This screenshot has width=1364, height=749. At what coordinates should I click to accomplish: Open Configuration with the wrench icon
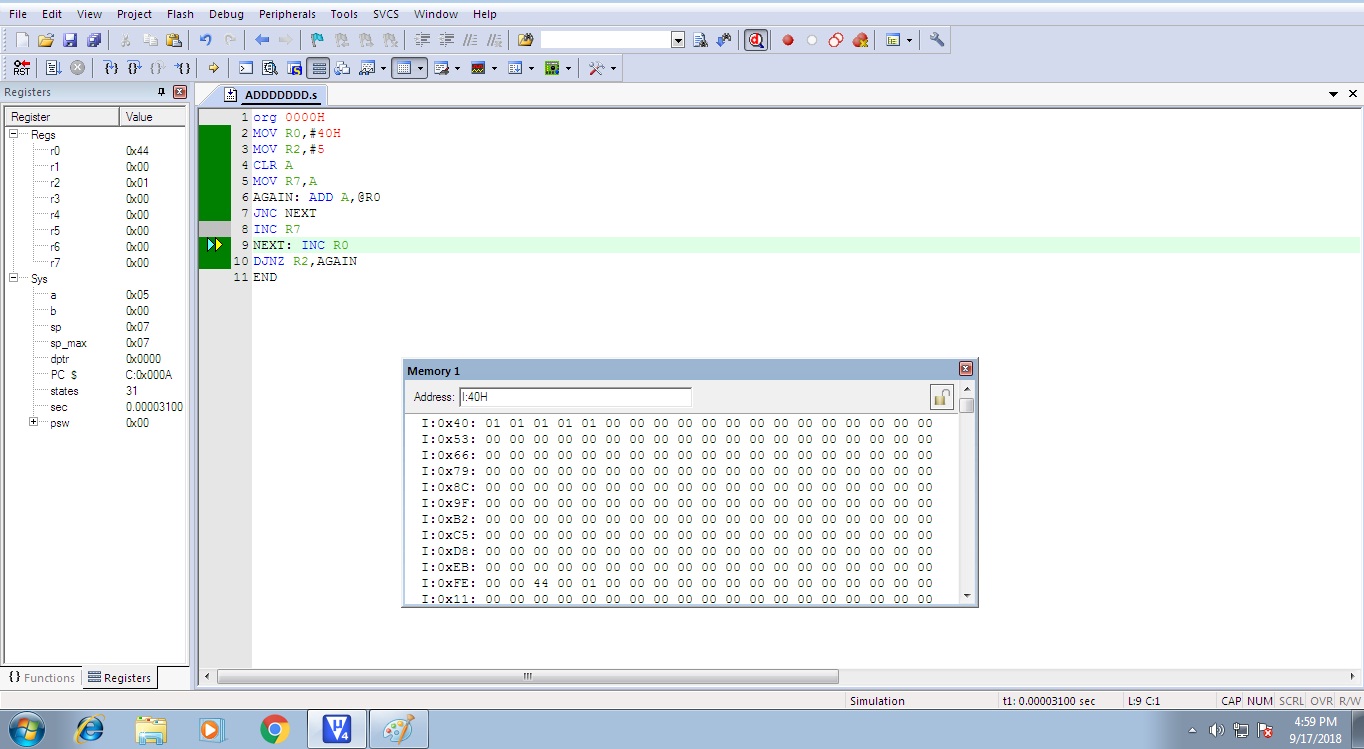pos(936,40)
